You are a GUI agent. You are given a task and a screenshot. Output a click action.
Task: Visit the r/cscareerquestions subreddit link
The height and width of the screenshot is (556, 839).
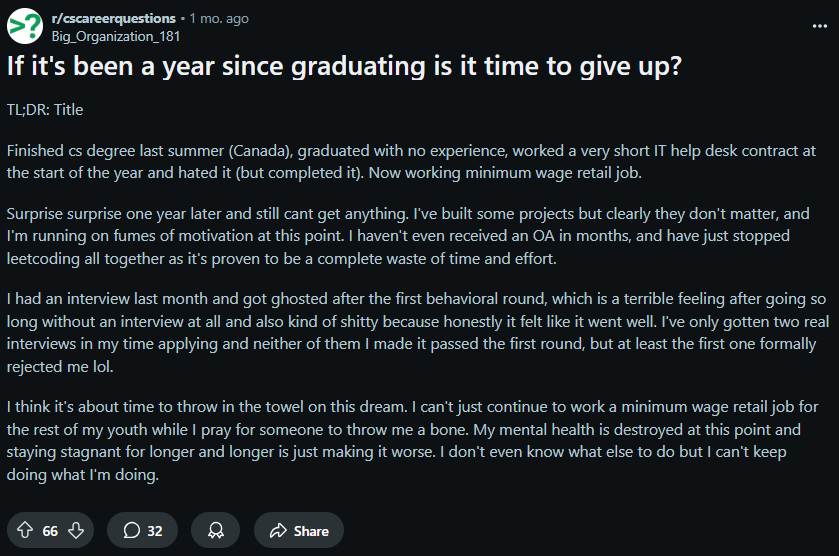(x=113, y=18)
